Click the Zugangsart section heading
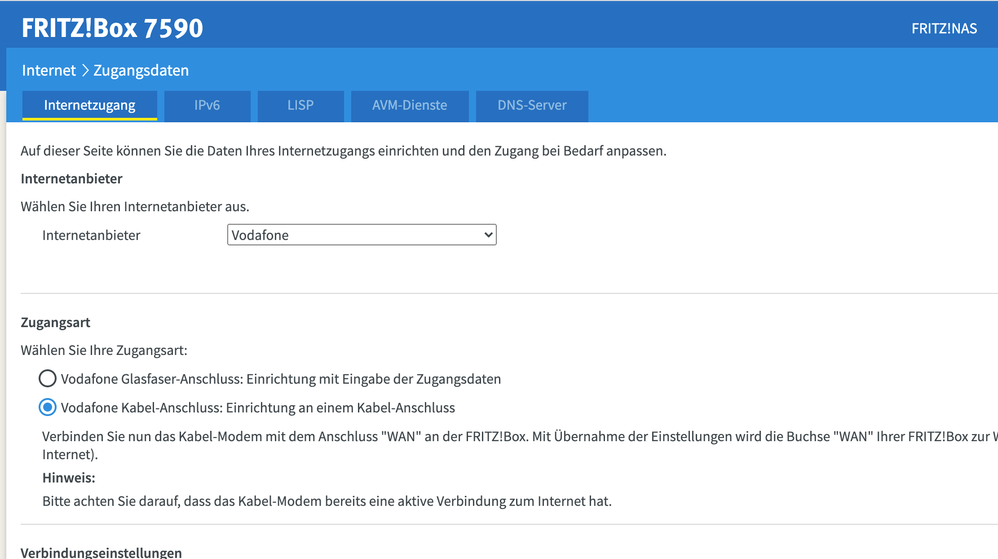Screen dimensions: 998x559 tap(56, 323)
